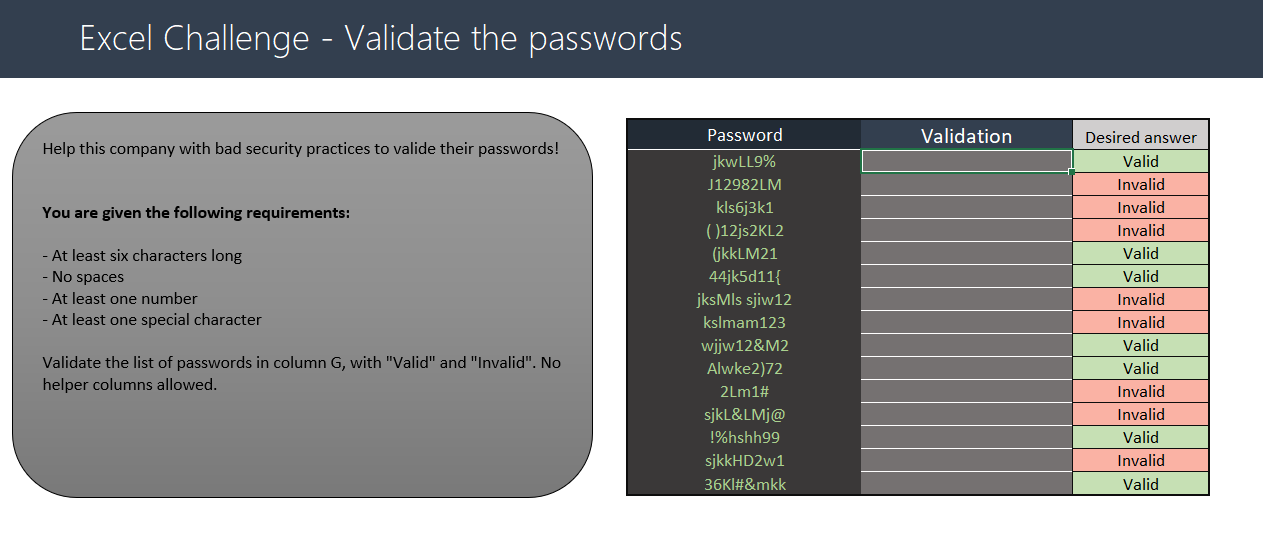Screen dimensions: 1263x558
Task: Click the gray requirements instruction box
Action: pos(302,305)
